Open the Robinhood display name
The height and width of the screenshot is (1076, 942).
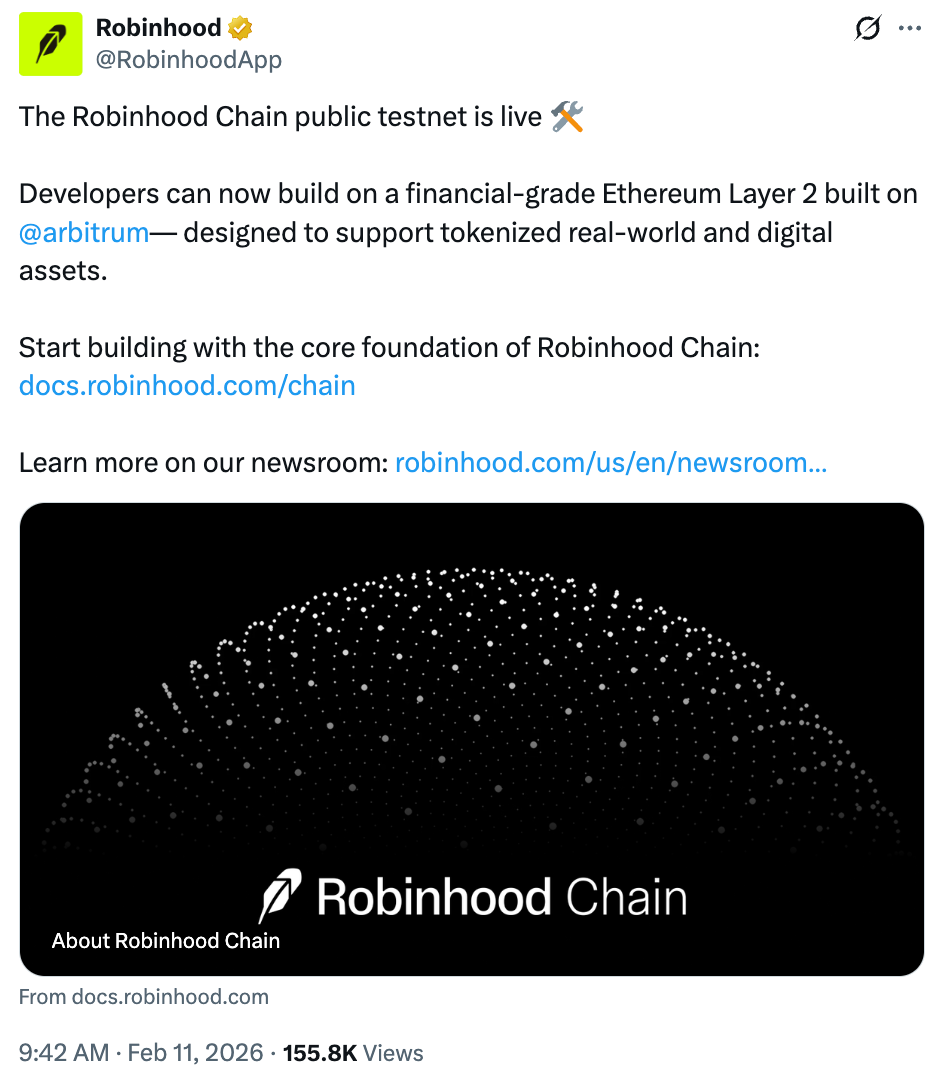pyautogui.click(x=158, y=29)
